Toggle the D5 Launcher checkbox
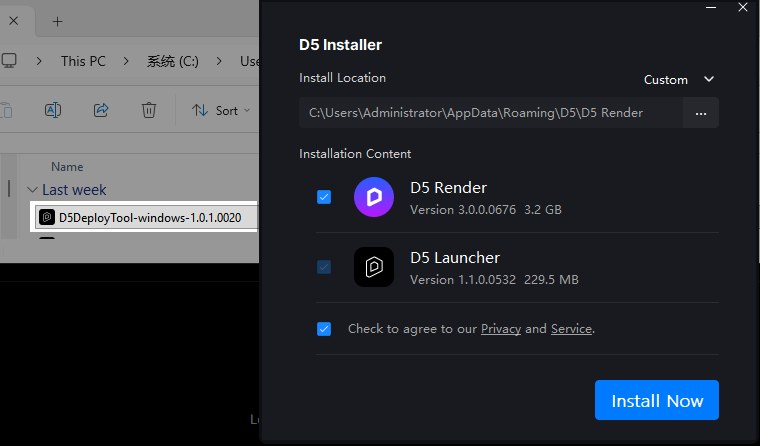The image size is (760, 446). [x=324, y=267]
